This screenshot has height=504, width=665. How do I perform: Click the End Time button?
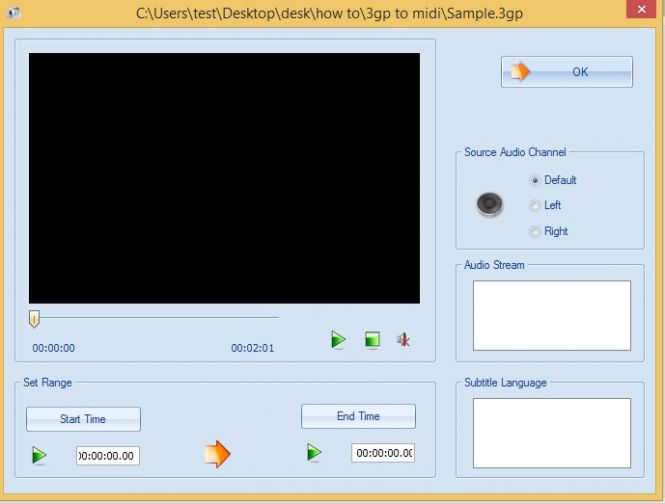point(358,416)
